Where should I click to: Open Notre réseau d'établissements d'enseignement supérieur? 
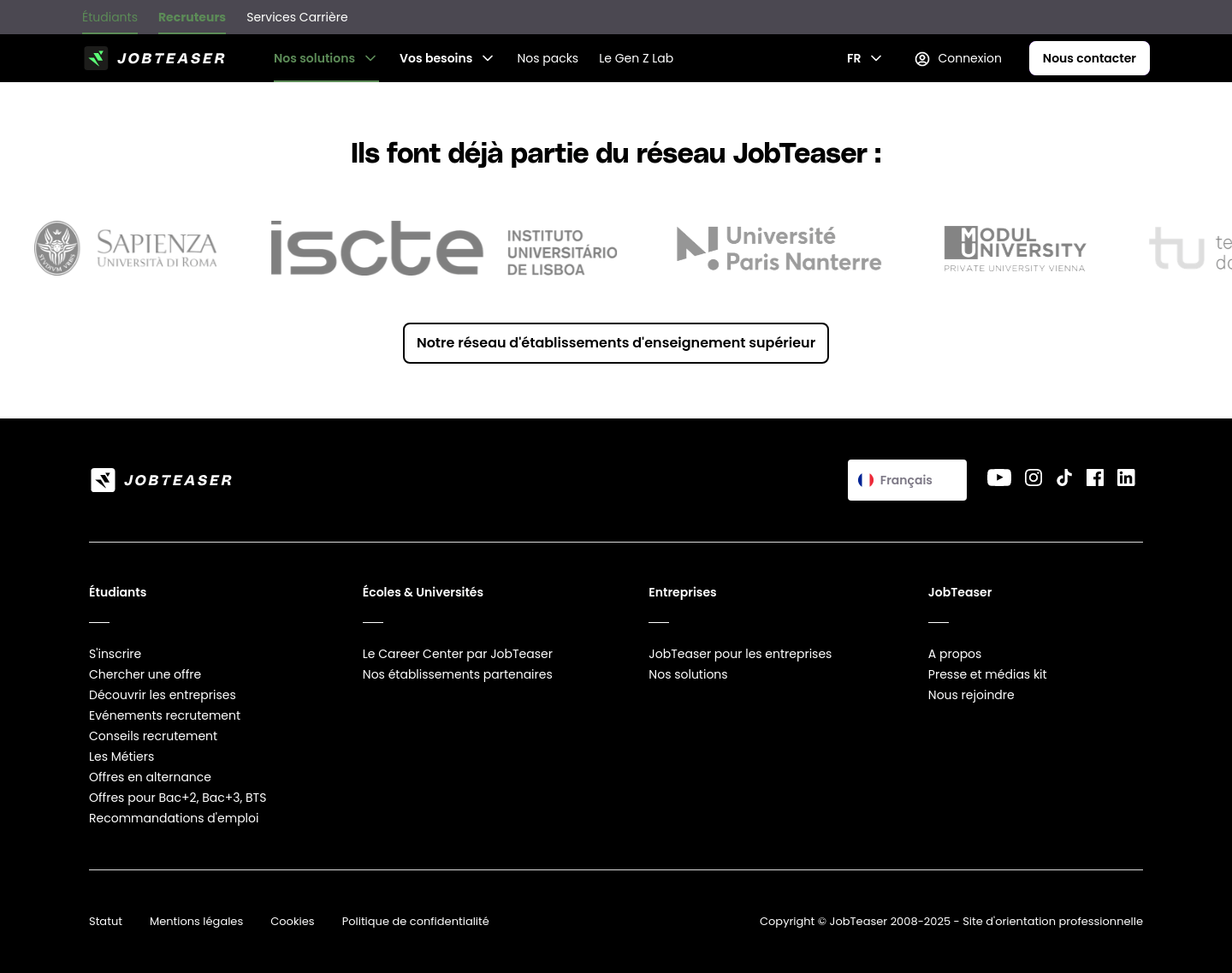(616, 343)
